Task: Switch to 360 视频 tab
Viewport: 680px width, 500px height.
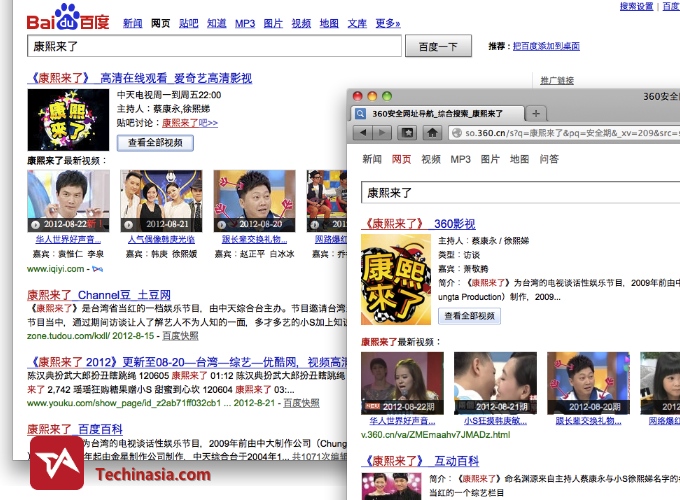Action: tap(431, 159)
